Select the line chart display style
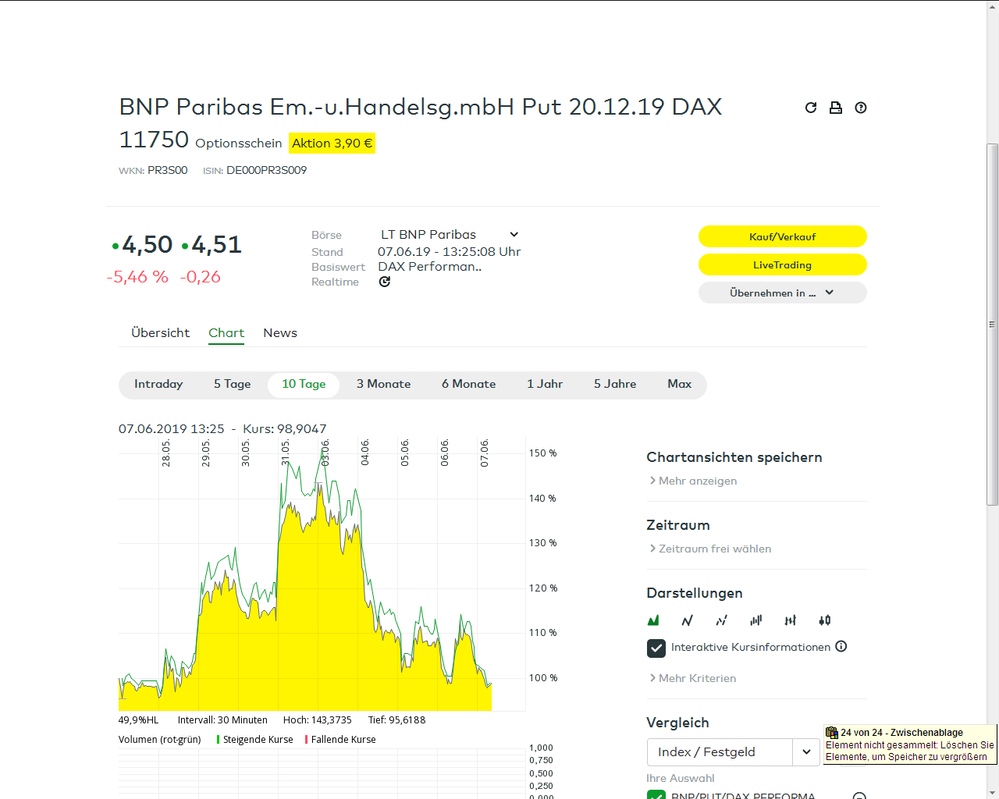Image resolution: width=999 pixels, height=799 pixels. 687,620
